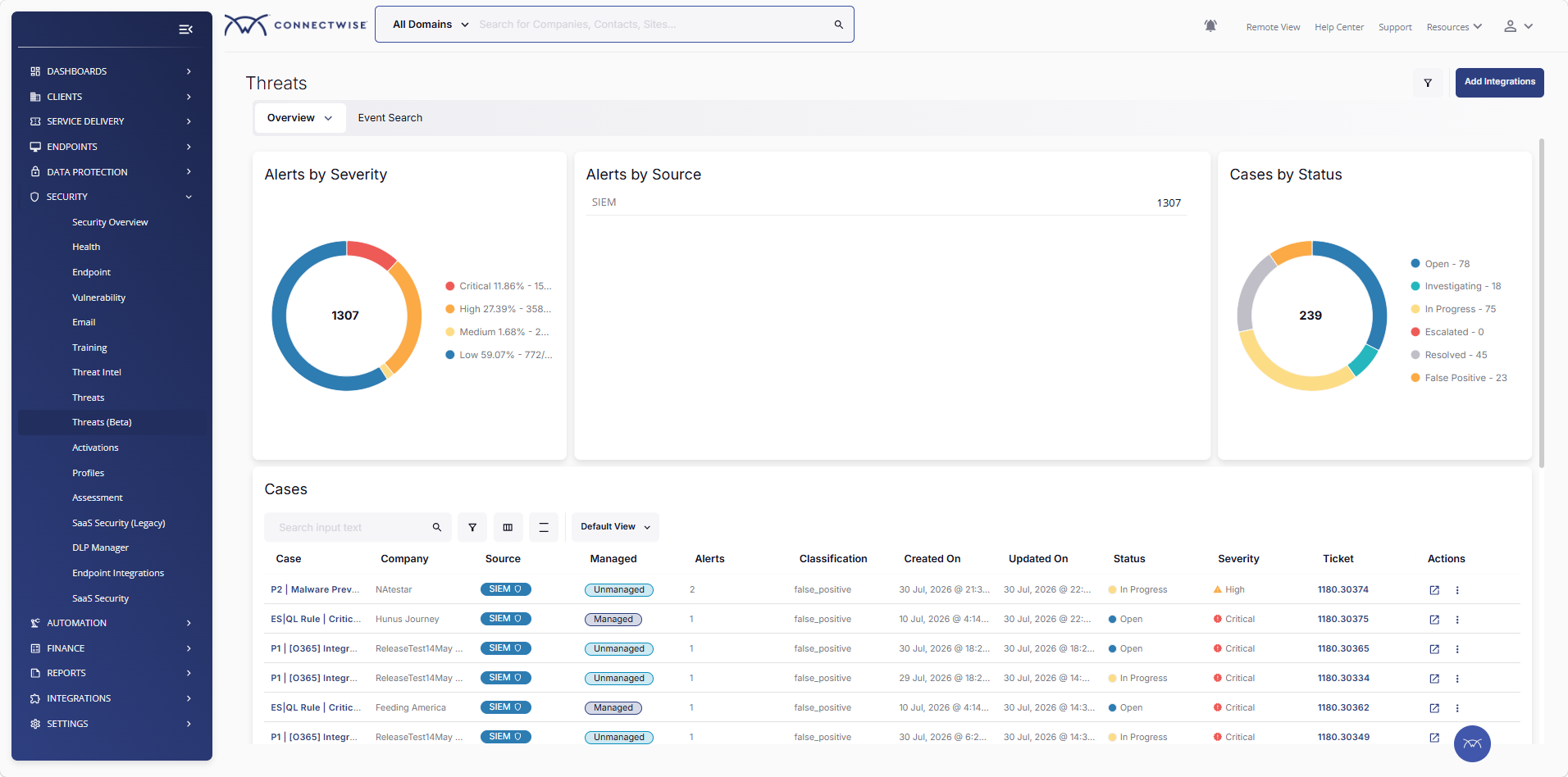1568x777 pixels.
Task: Open external link for ticket 1180.30365
Action: coord(1434,649)
